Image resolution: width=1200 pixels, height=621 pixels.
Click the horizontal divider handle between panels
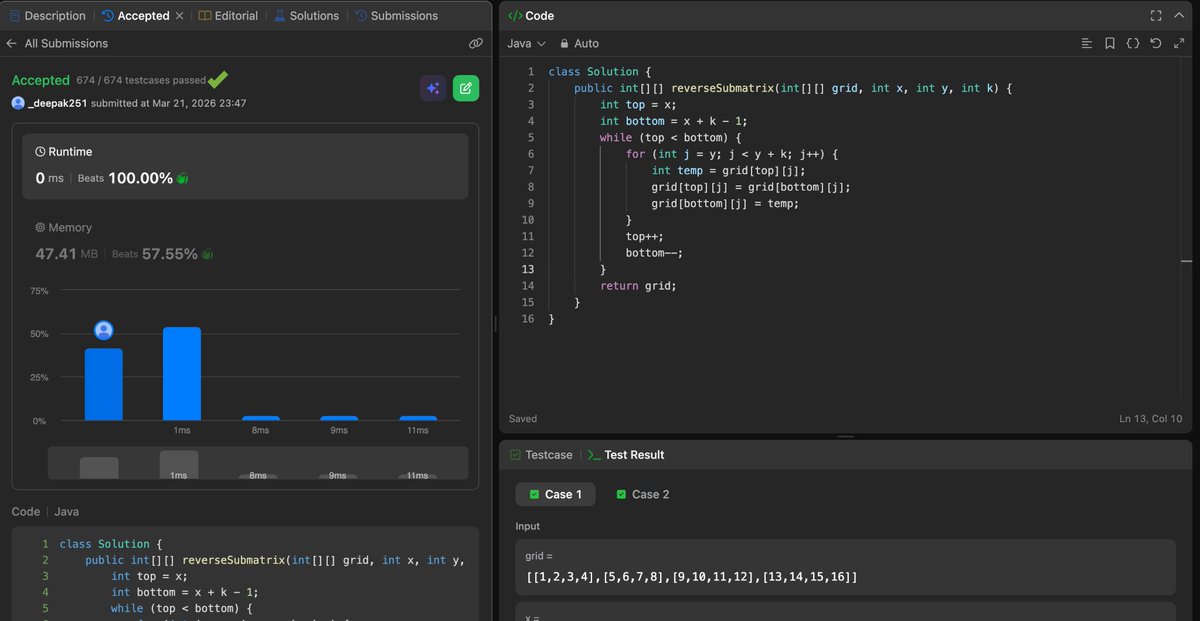846,437
